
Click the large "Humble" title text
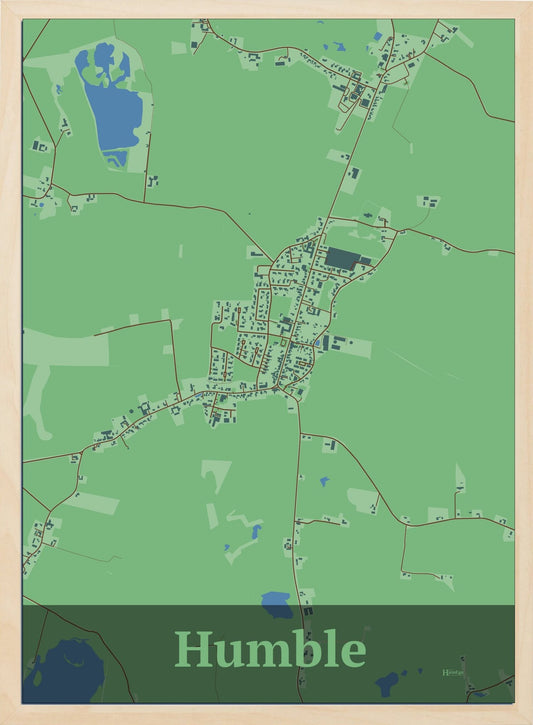point(270,649)
